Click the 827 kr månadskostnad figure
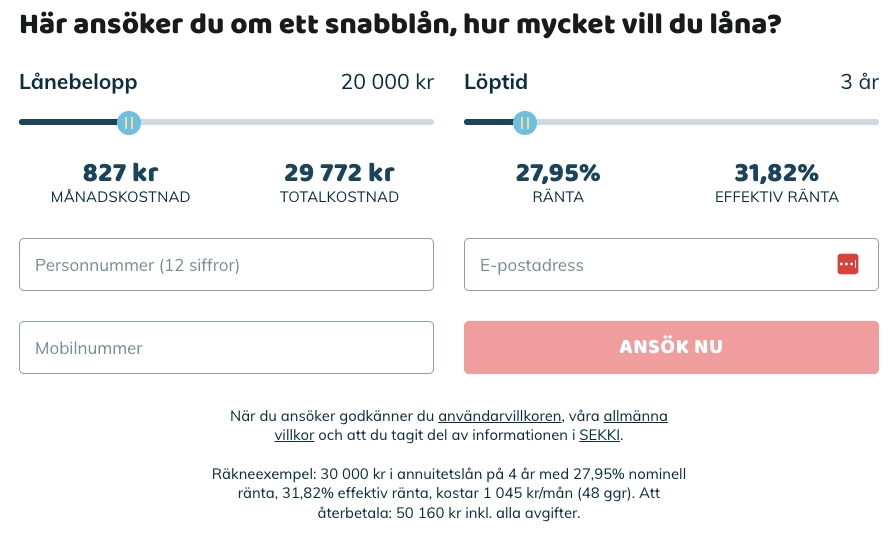894x536 pixels. point(120,173)
